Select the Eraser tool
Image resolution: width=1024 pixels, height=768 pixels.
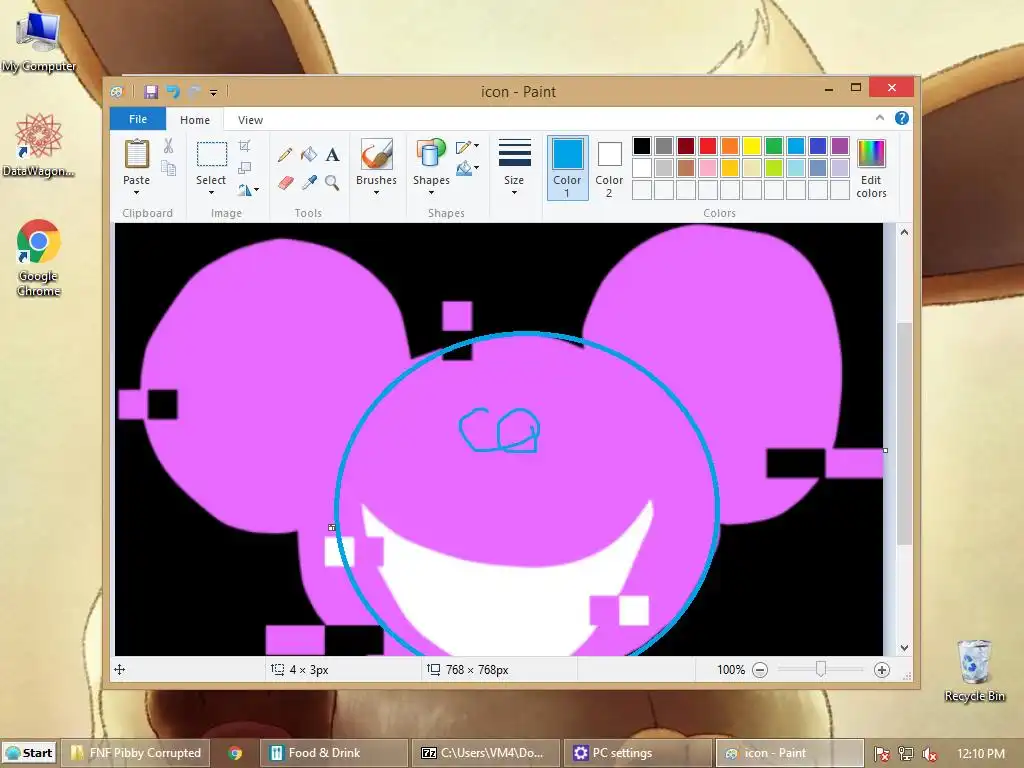pyautogui.click(x=285, y=183)
